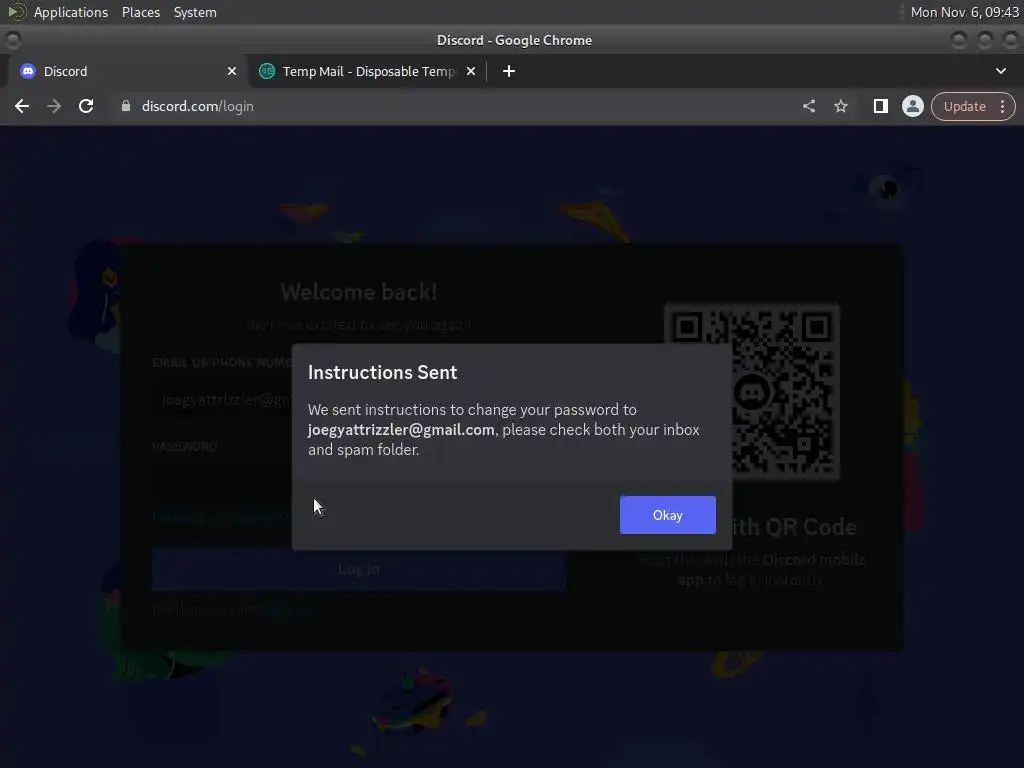Open Chrome's three-dot menu
Screen dimensions: 1024x768
coord(1002,106)
